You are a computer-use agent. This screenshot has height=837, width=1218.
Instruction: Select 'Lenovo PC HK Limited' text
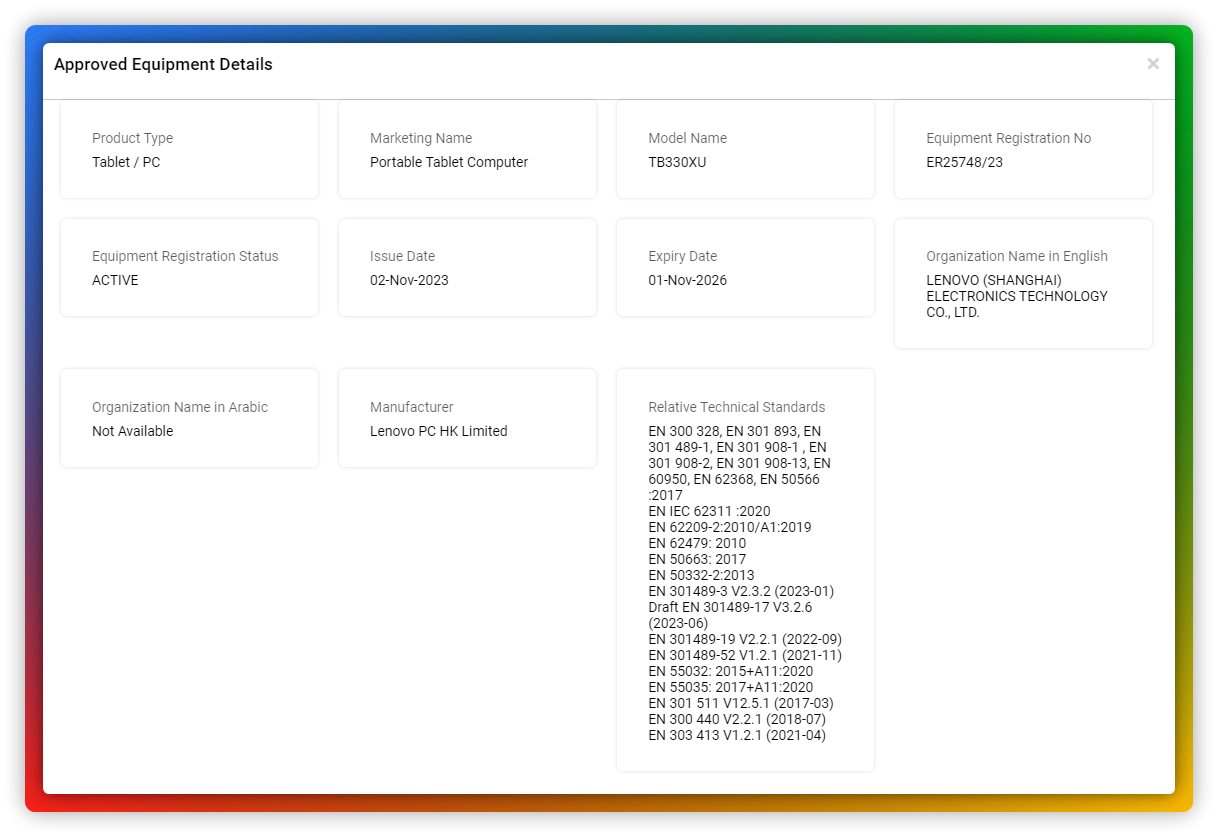[439, 431]
